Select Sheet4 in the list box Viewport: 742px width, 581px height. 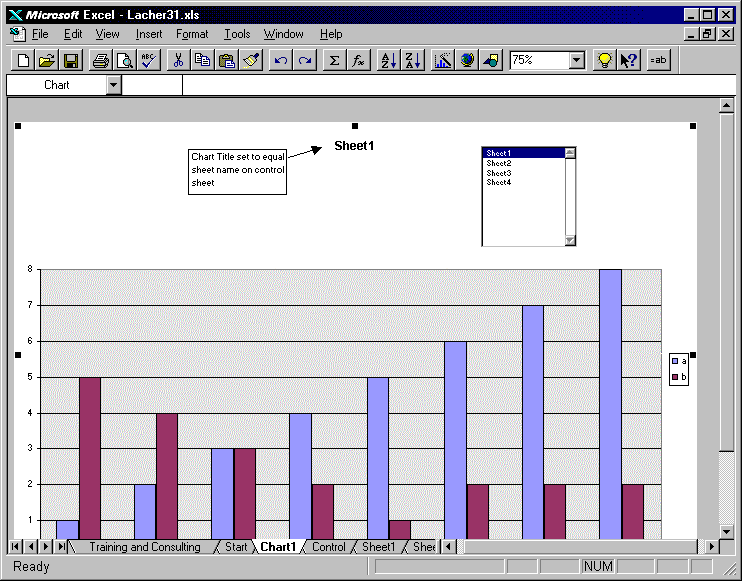click(x=523, y=182)
